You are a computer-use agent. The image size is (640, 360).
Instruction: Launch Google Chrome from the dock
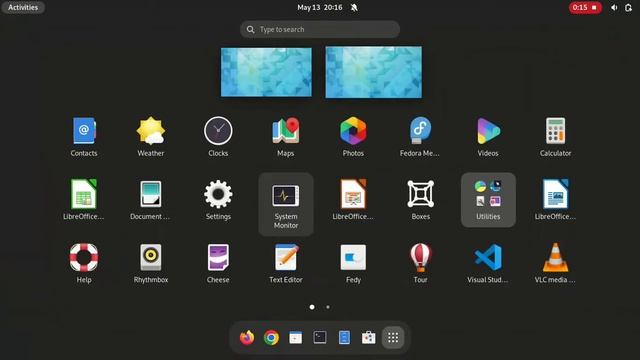coord(271,338)
